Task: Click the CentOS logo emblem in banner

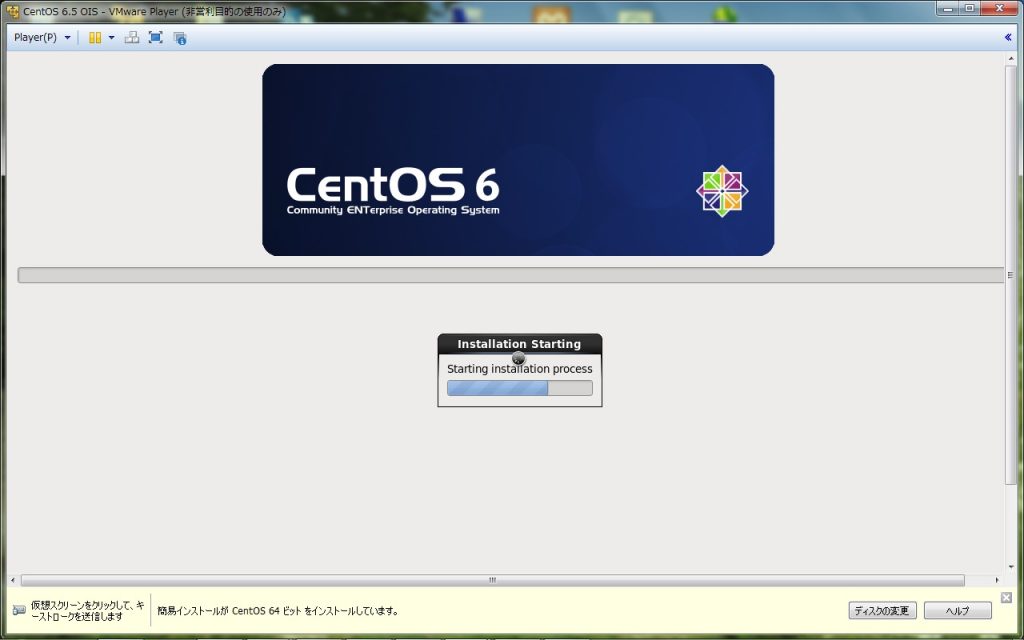Action: point(722,191)
